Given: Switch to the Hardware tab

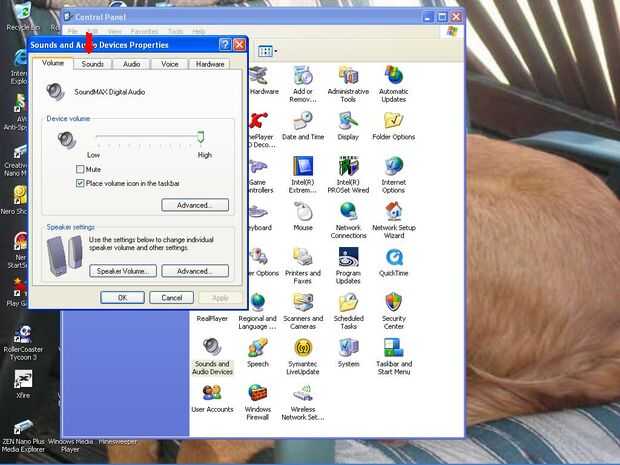Looking at the screenshot, I should tap(210, 64).
